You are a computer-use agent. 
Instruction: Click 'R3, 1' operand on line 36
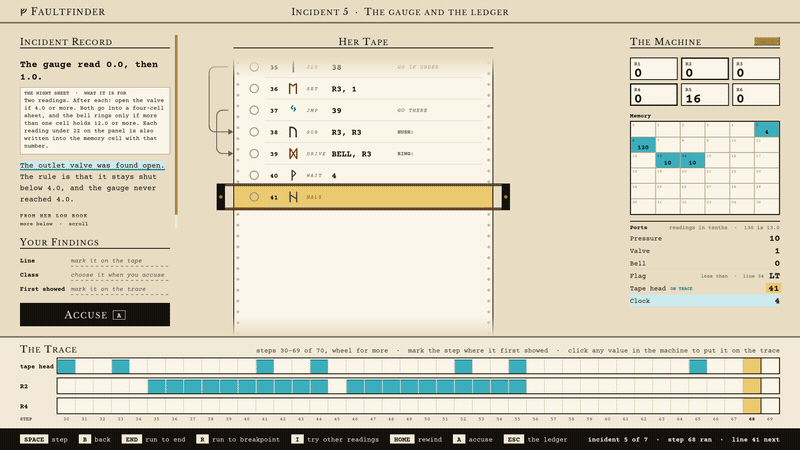pyautogui.click(x=344, y=89)
